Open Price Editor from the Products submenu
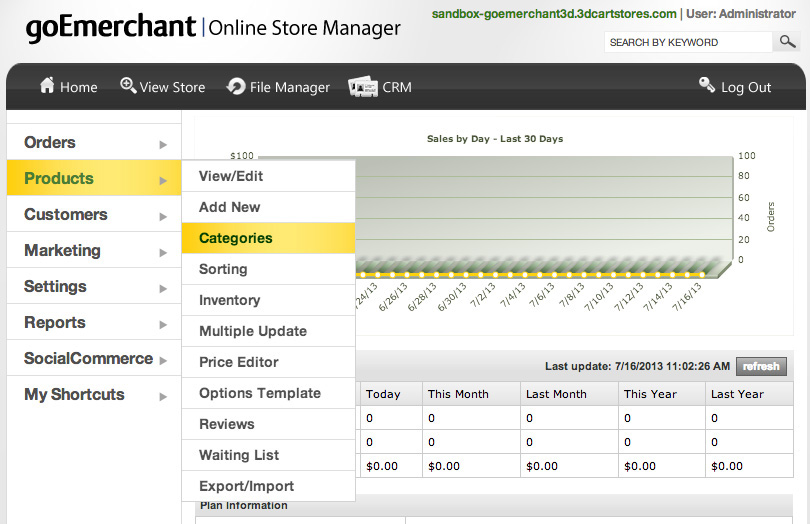This screenshot has width=810, height=524. pyautogui.click(x=269, y=362)
